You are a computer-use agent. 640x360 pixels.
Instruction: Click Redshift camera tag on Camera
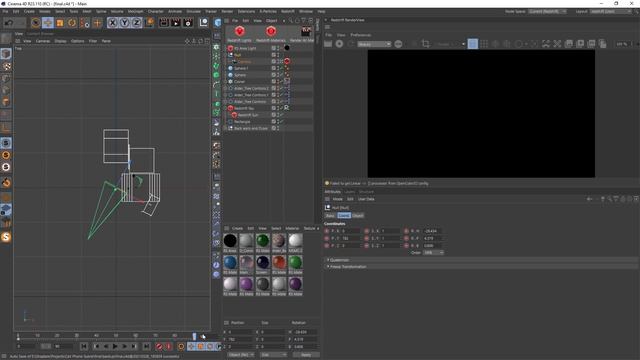287,61
